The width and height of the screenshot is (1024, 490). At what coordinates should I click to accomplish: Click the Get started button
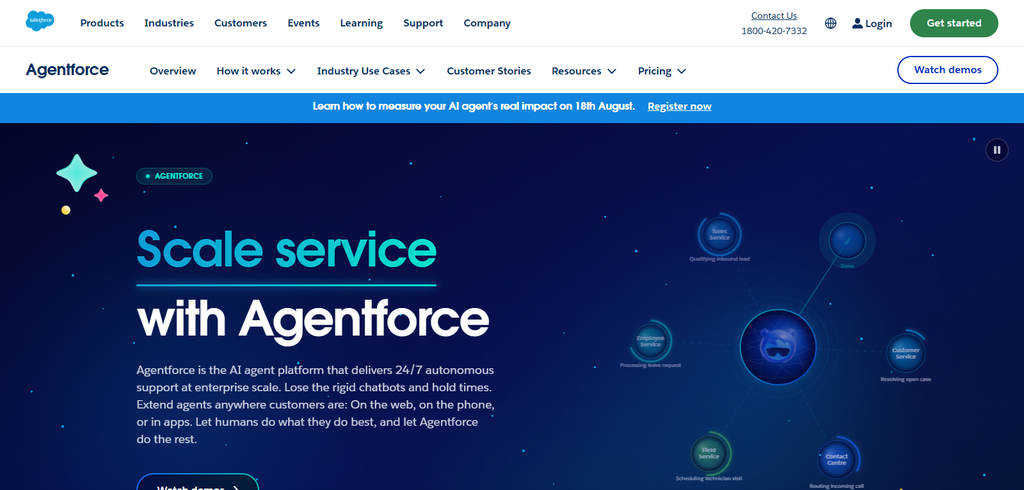(x=953, y=23)
